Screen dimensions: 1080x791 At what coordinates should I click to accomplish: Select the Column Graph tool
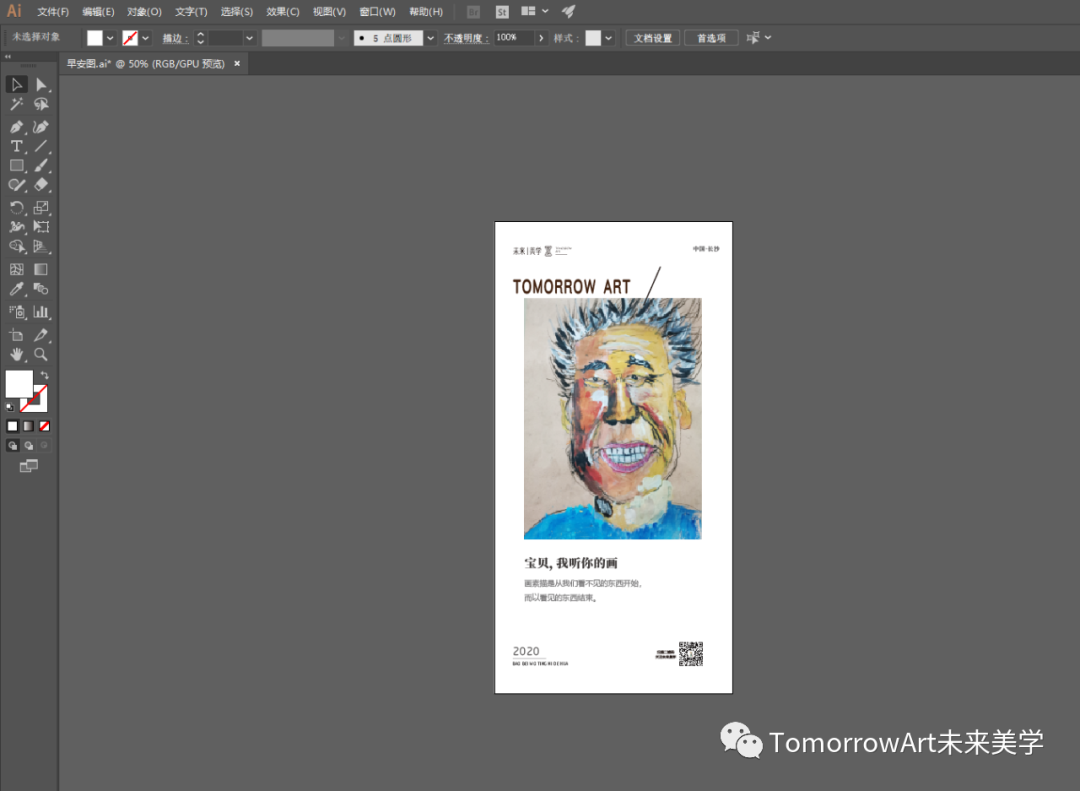coord(41,312)
